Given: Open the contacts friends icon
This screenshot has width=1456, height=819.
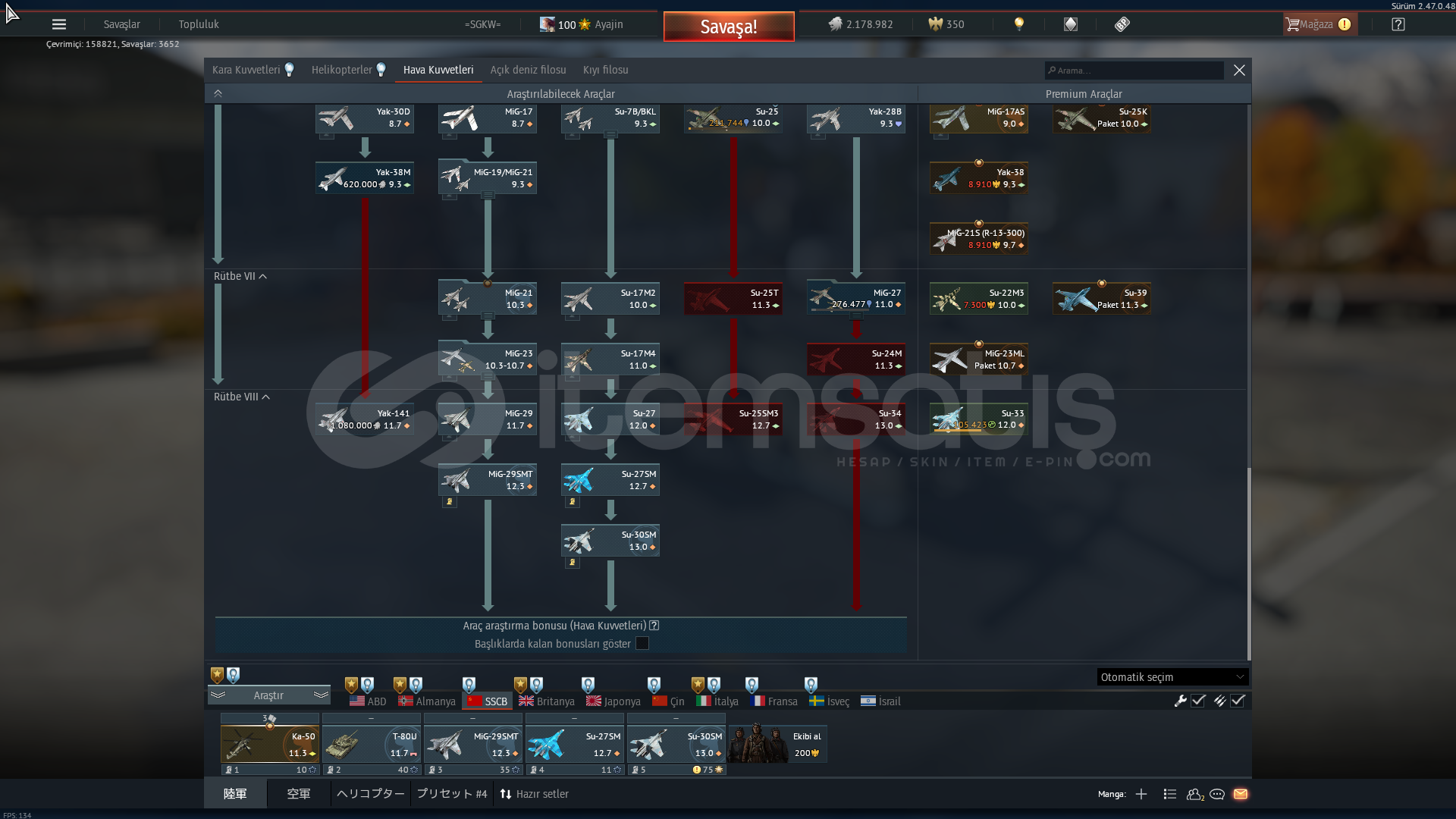Looking at the screenshot, I should tap(1195, 794).
